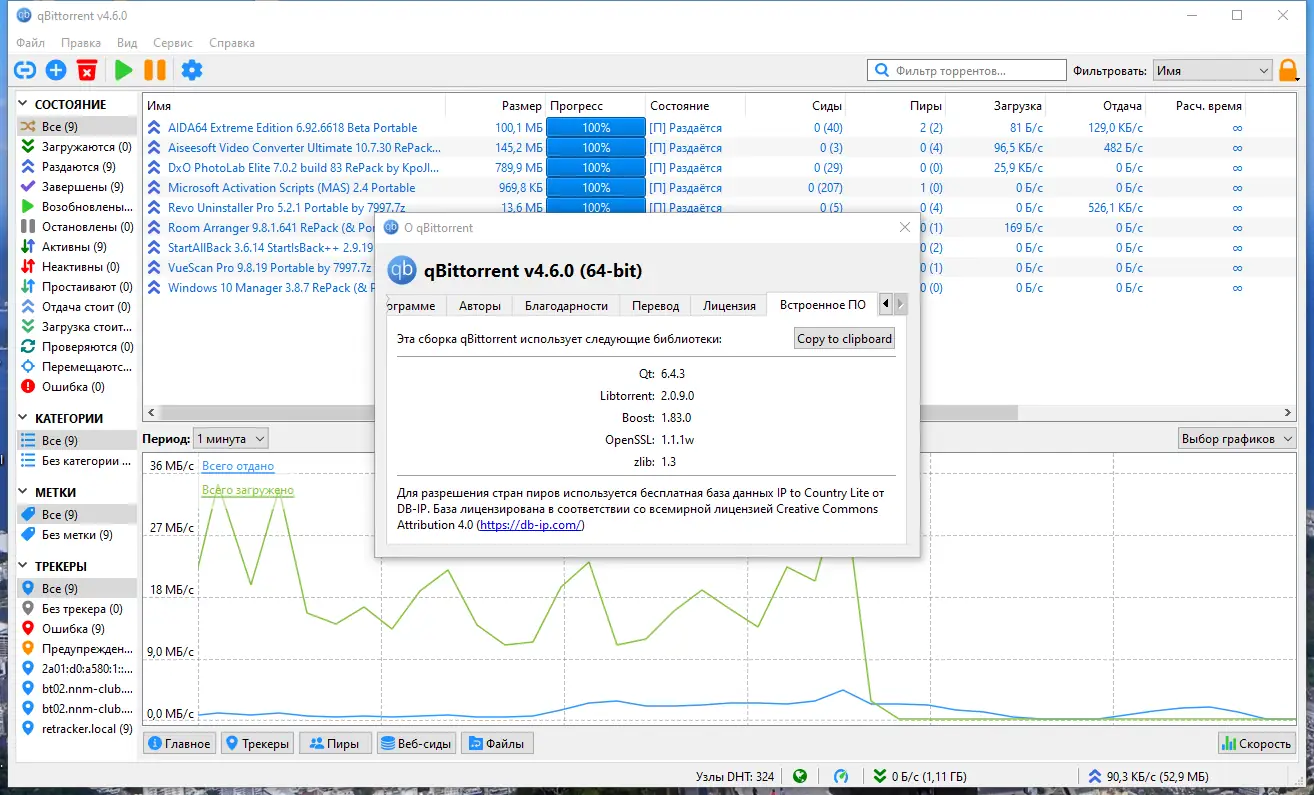The width and height of the screenshot is (1314, 795).
Task: Click the alternative speed limits gauge icon
Action: pyautogui.click(x=841, y=776)
